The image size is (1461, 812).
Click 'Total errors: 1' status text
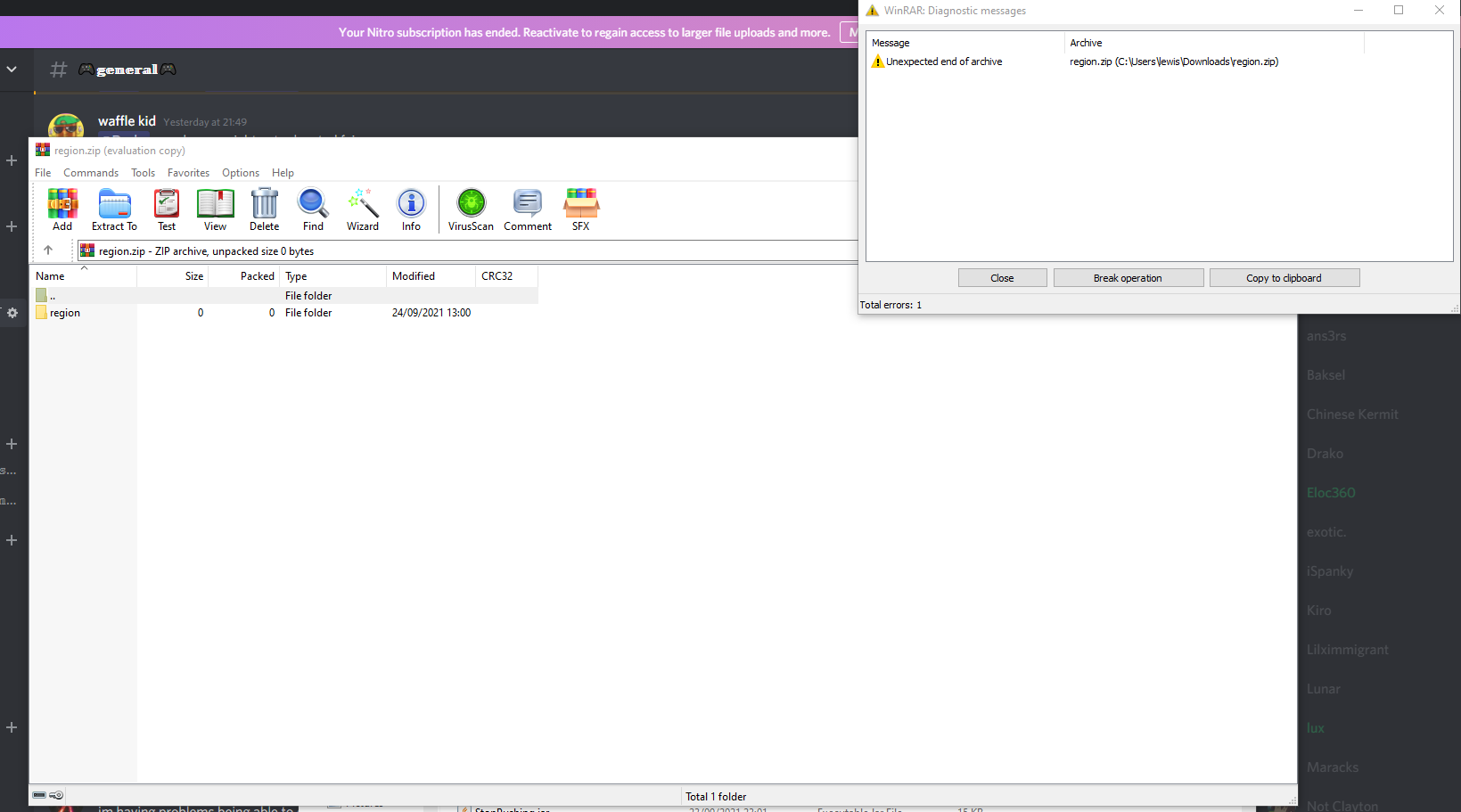(891, 305)
